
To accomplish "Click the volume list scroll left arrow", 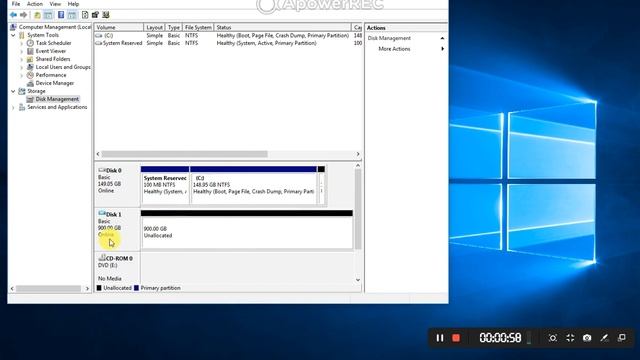I will [98, 154].
